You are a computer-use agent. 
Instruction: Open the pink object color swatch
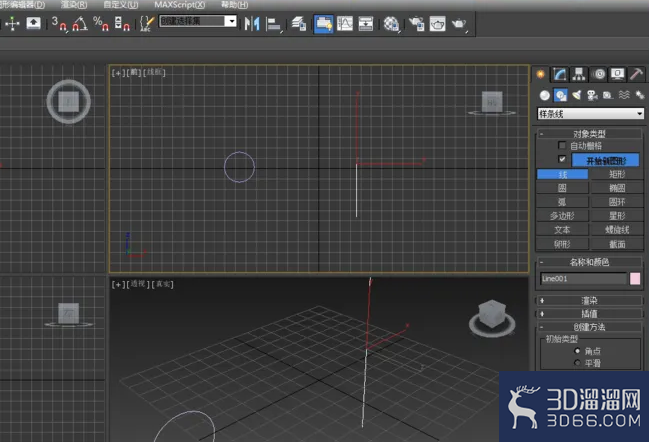point(635,279)
